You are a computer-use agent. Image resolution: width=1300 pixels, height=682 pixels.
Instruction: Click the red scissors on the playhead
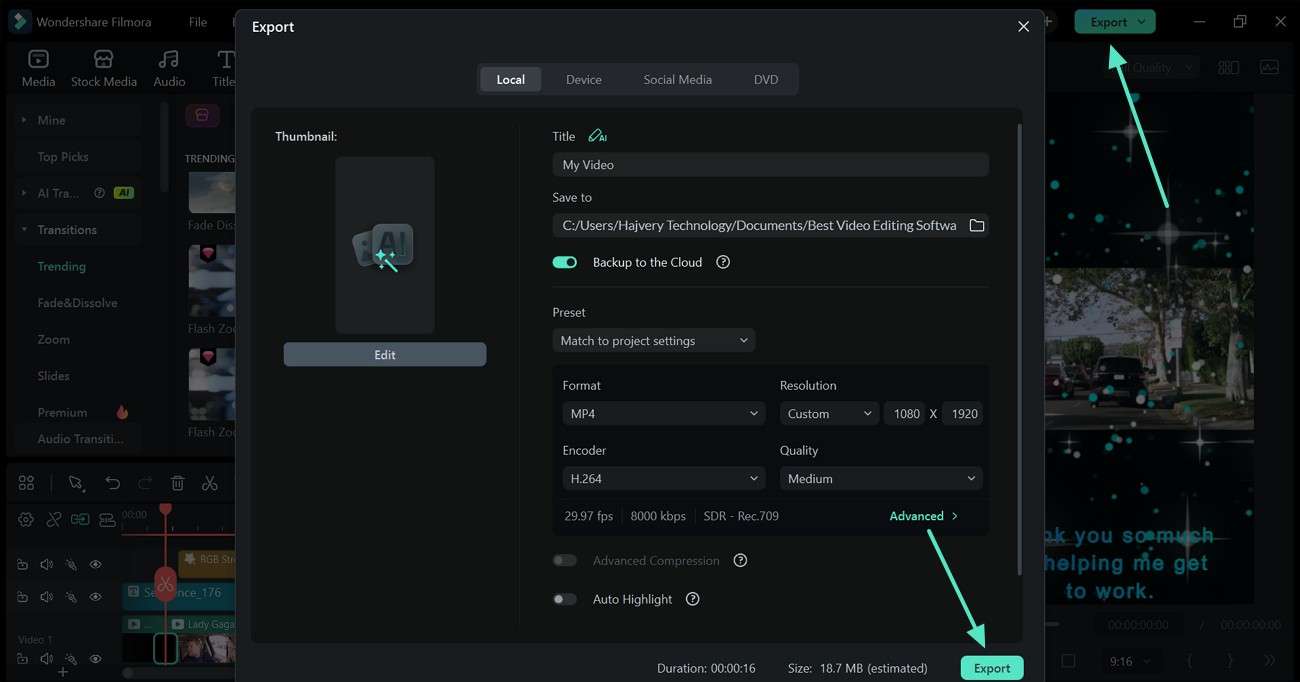(165, 583)
